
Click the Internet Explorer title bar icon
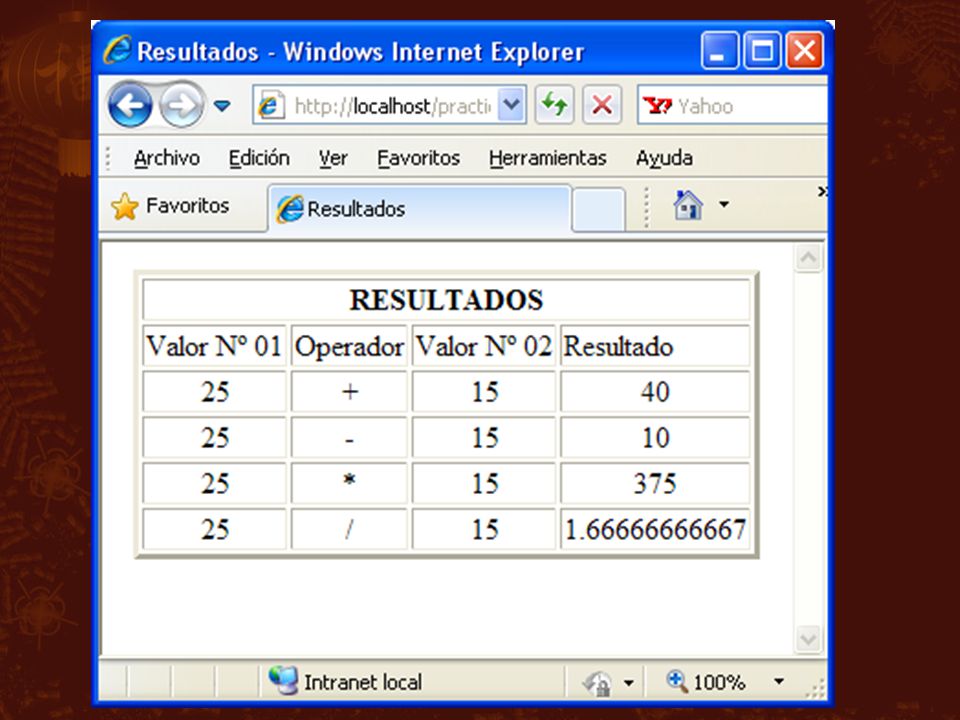pos(117,50)
